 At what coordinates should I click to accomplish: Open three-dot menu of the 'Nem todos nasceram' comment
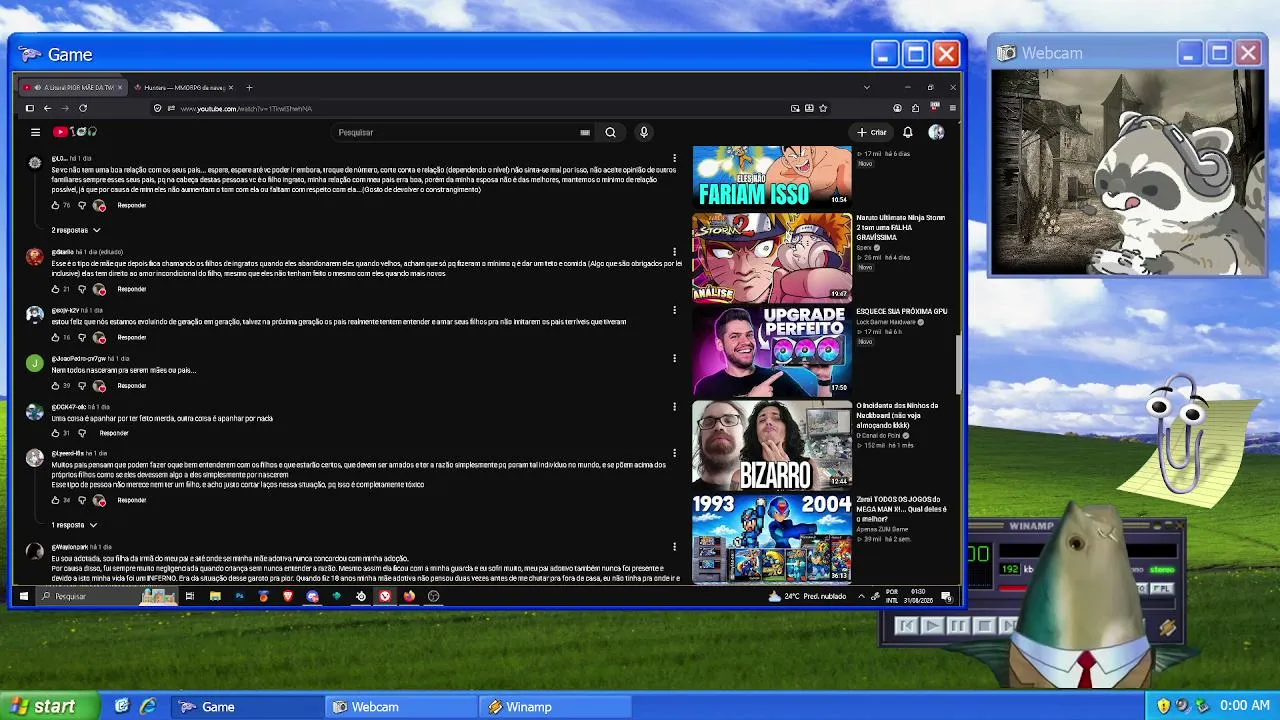675,358
